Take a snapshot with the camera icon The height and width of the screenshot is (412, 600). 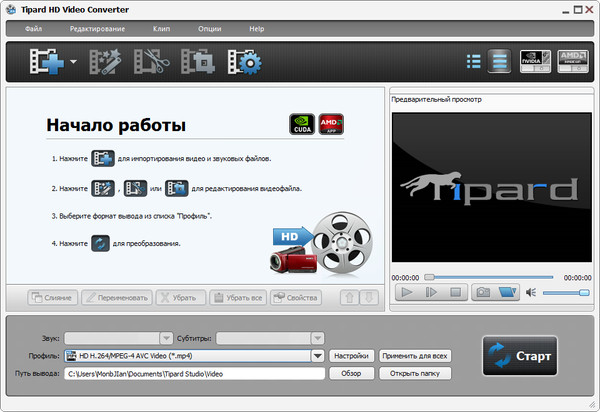click(x=482, y=292)
